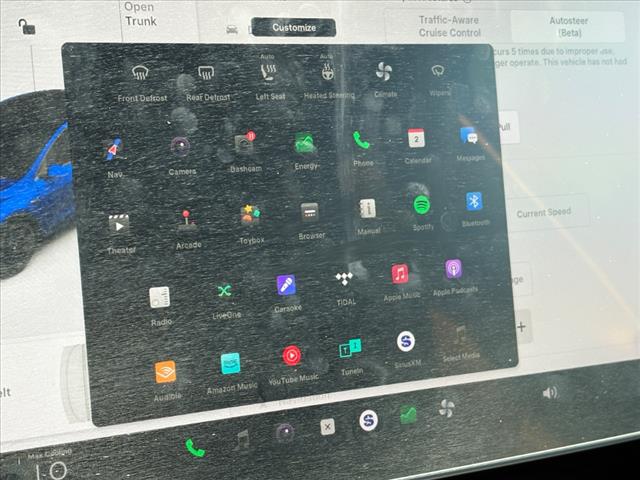Tap the small car icon beside Customize
This screenshot has height=480, width=640.
[232, 29]
